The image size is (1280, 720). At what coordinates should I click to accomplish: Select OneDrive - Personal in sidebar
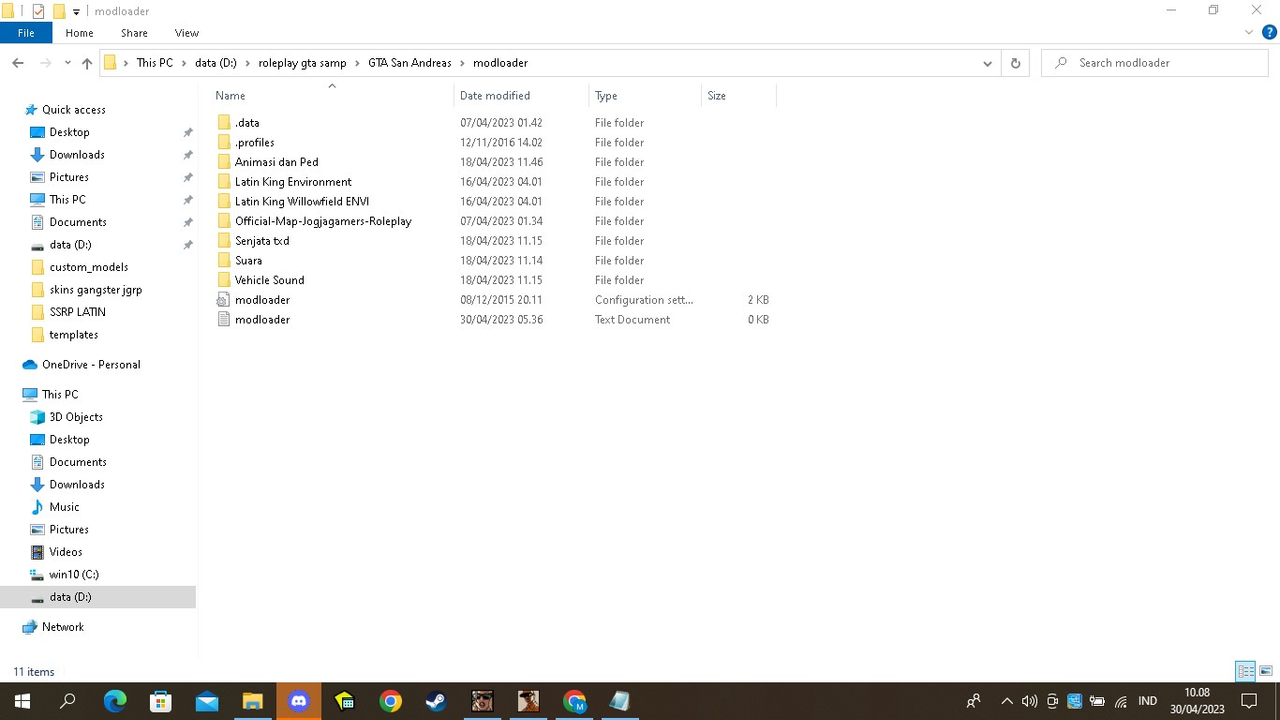click(91, 365)
